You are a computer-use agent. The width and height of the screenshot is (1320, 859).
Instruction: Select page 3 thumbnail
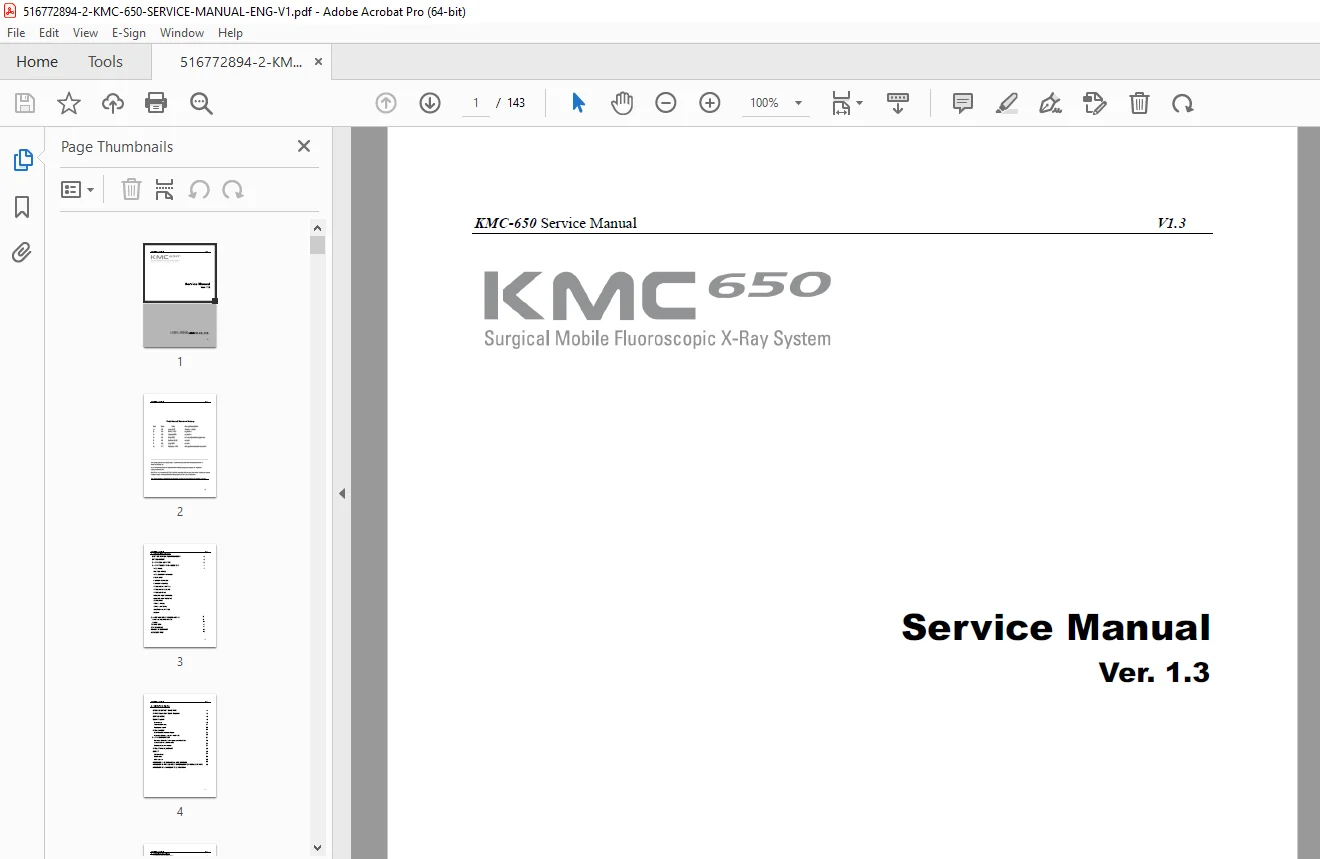point(180,596)
